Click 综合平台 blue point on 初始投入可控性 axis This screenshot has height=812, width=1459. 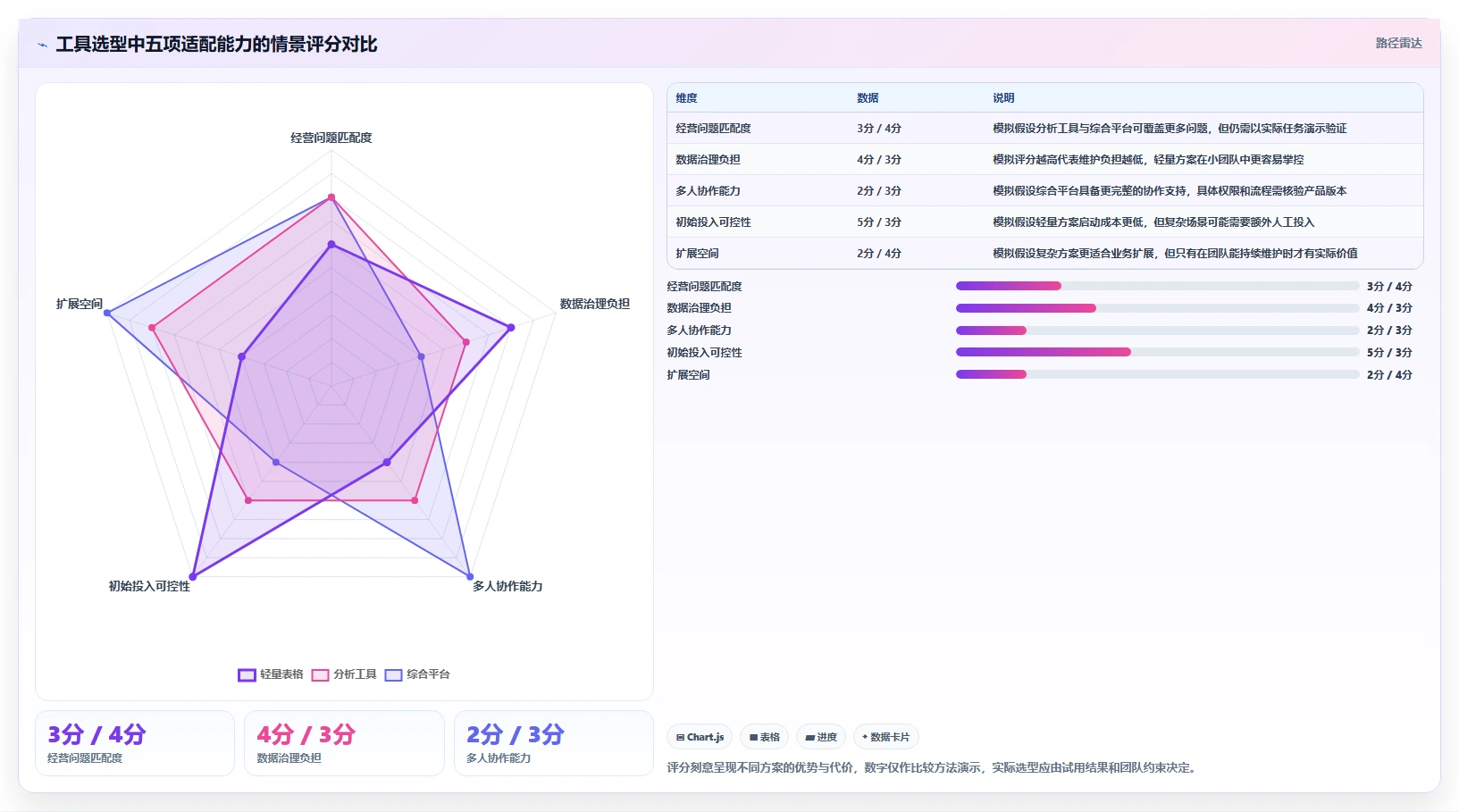(x=276, y=463)
